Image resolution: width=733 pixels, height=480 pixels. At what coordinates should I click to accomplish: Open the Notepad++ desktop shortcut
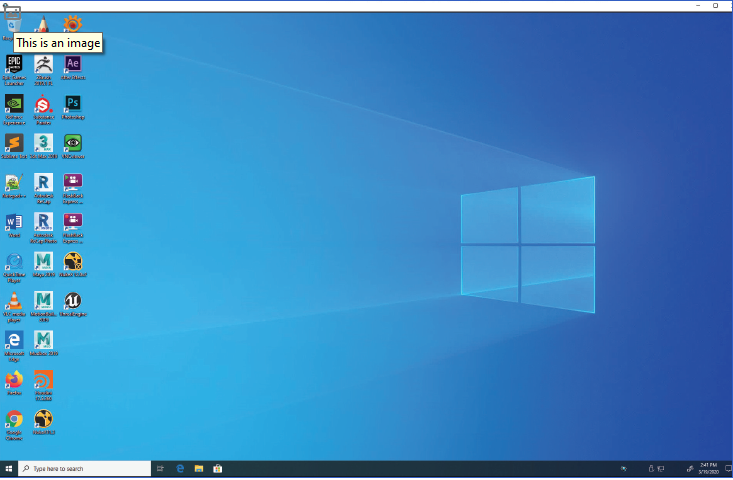pyautogui.click(x=14, y=186)
